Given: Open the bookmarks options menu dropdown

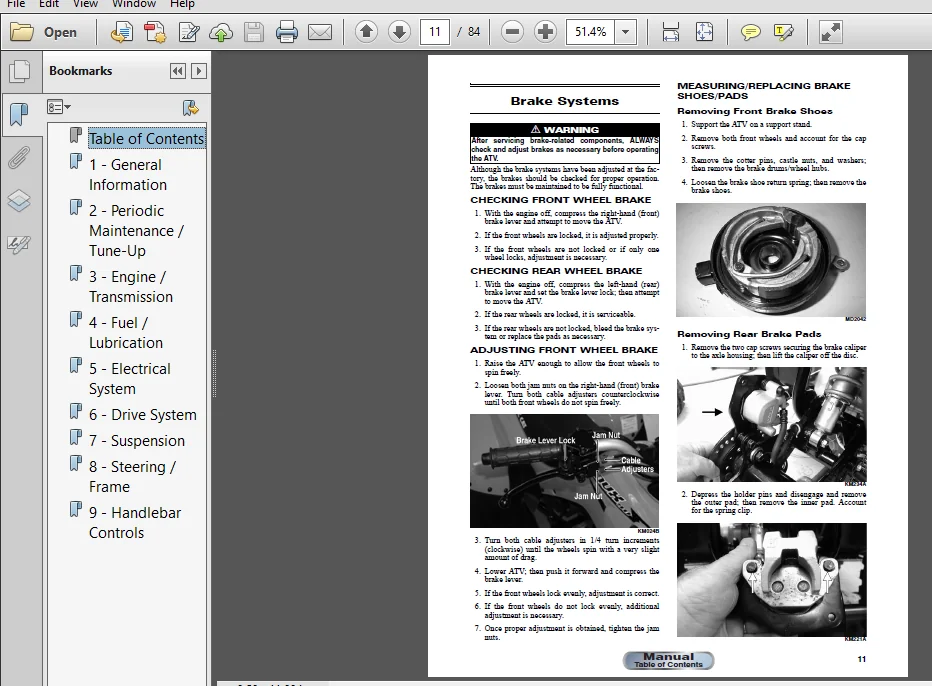Looking at the screenshot, I should [x=59, y=107].
